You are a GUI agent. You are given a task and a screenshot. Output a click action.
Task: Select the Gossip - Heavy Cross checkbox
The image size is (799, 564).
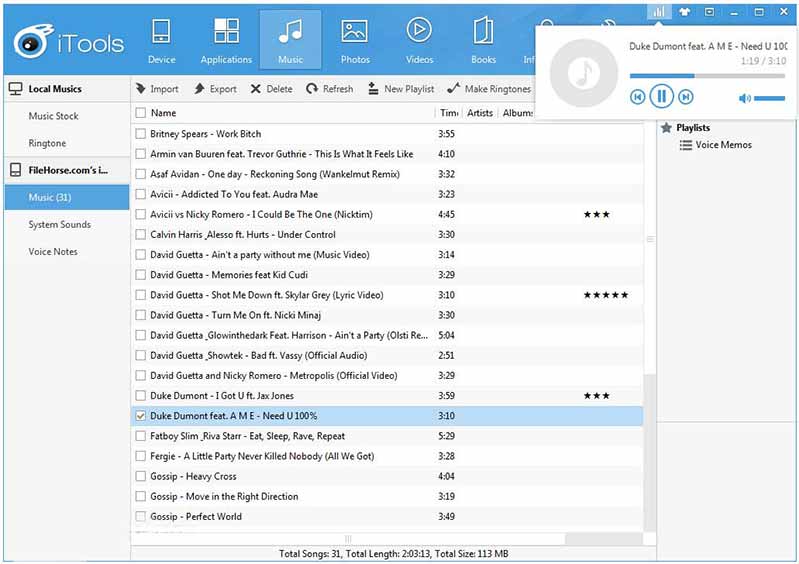(x=140, y=476)
